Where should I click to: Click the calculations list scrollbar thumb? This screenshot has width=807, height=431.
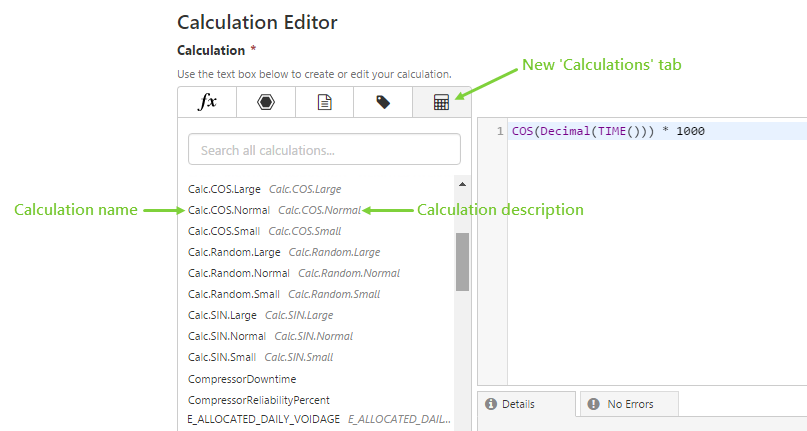tap(462, 261)
